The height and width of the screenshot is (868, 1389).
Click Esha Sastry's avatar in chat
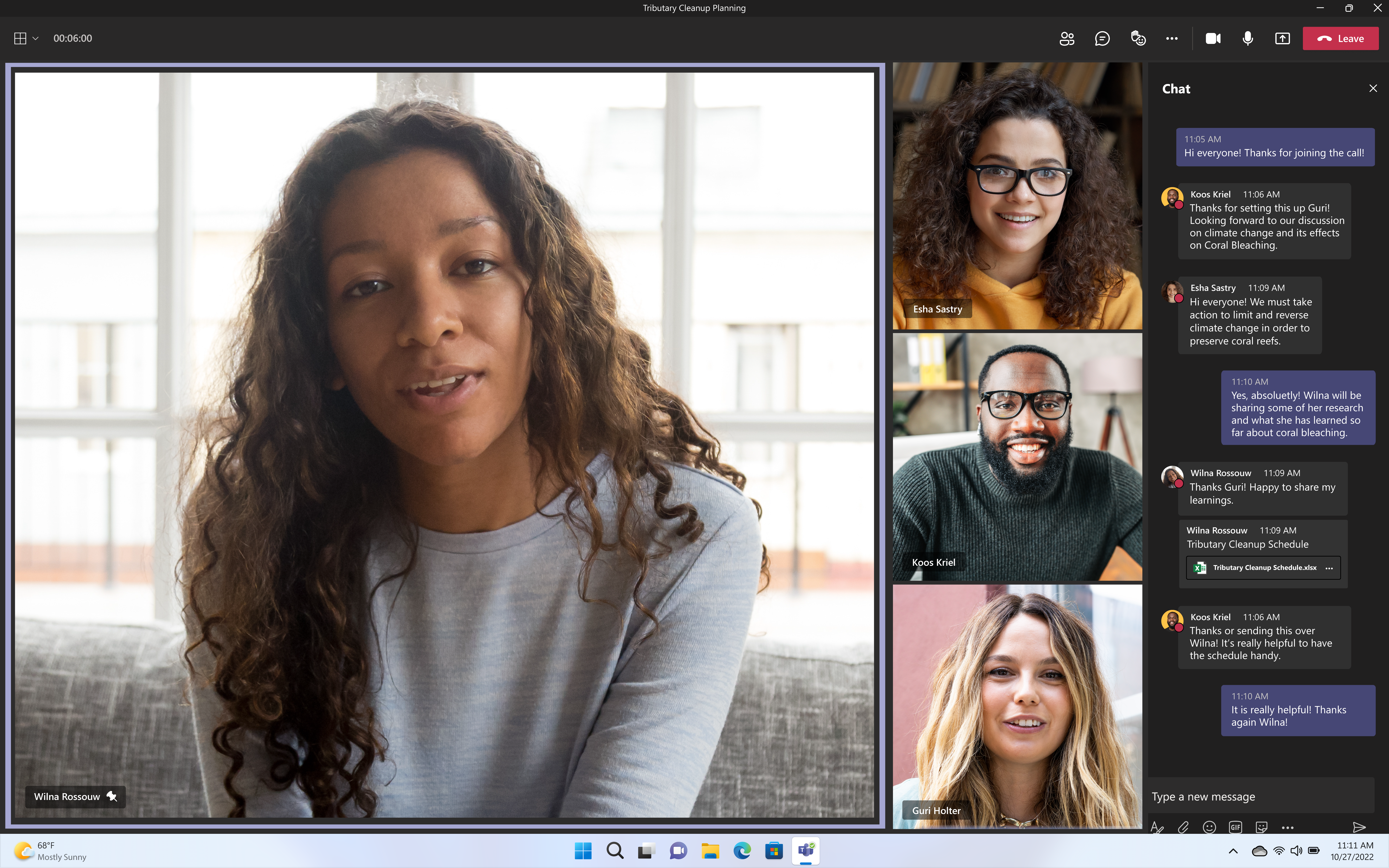(x=1172, y=292)
